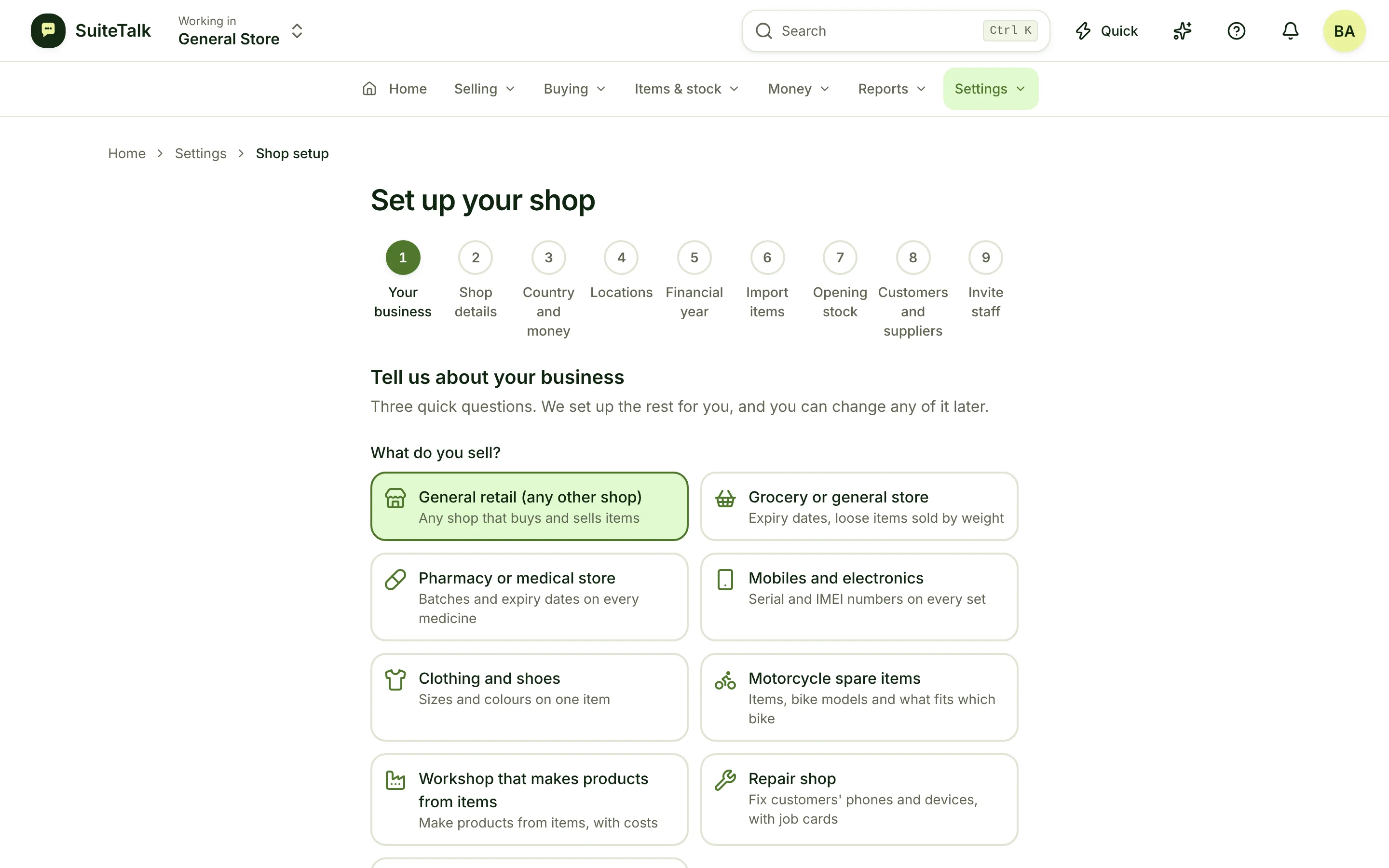
Task: Go to step 2 Shop details
Action: pos(476,281)
